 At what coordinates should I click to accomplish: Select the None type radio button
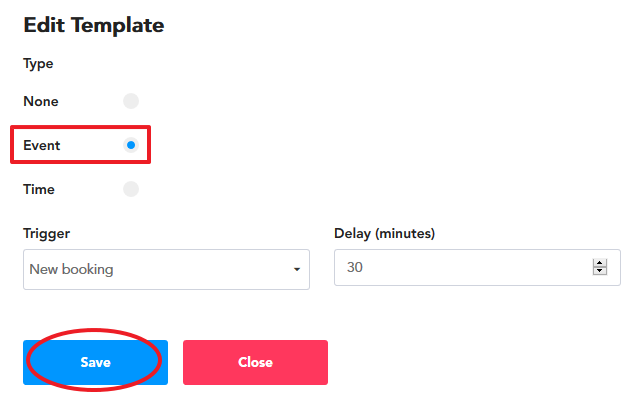point(131,101)
